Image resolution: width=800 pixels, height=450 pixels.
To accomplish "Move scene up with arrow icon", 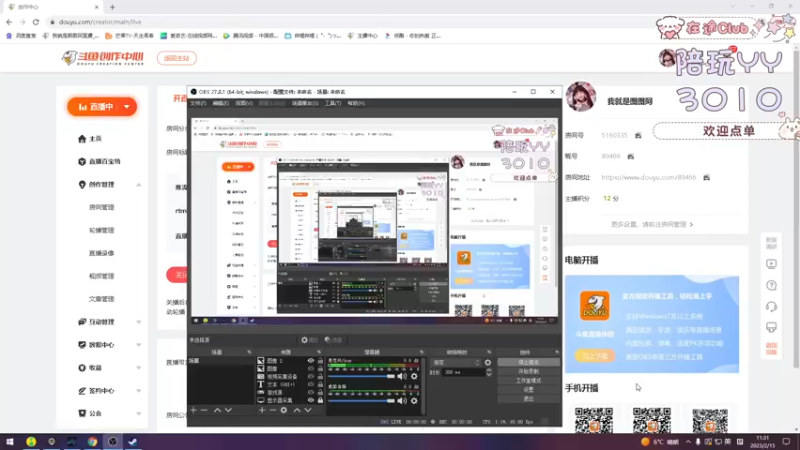I will coord(217,410).
